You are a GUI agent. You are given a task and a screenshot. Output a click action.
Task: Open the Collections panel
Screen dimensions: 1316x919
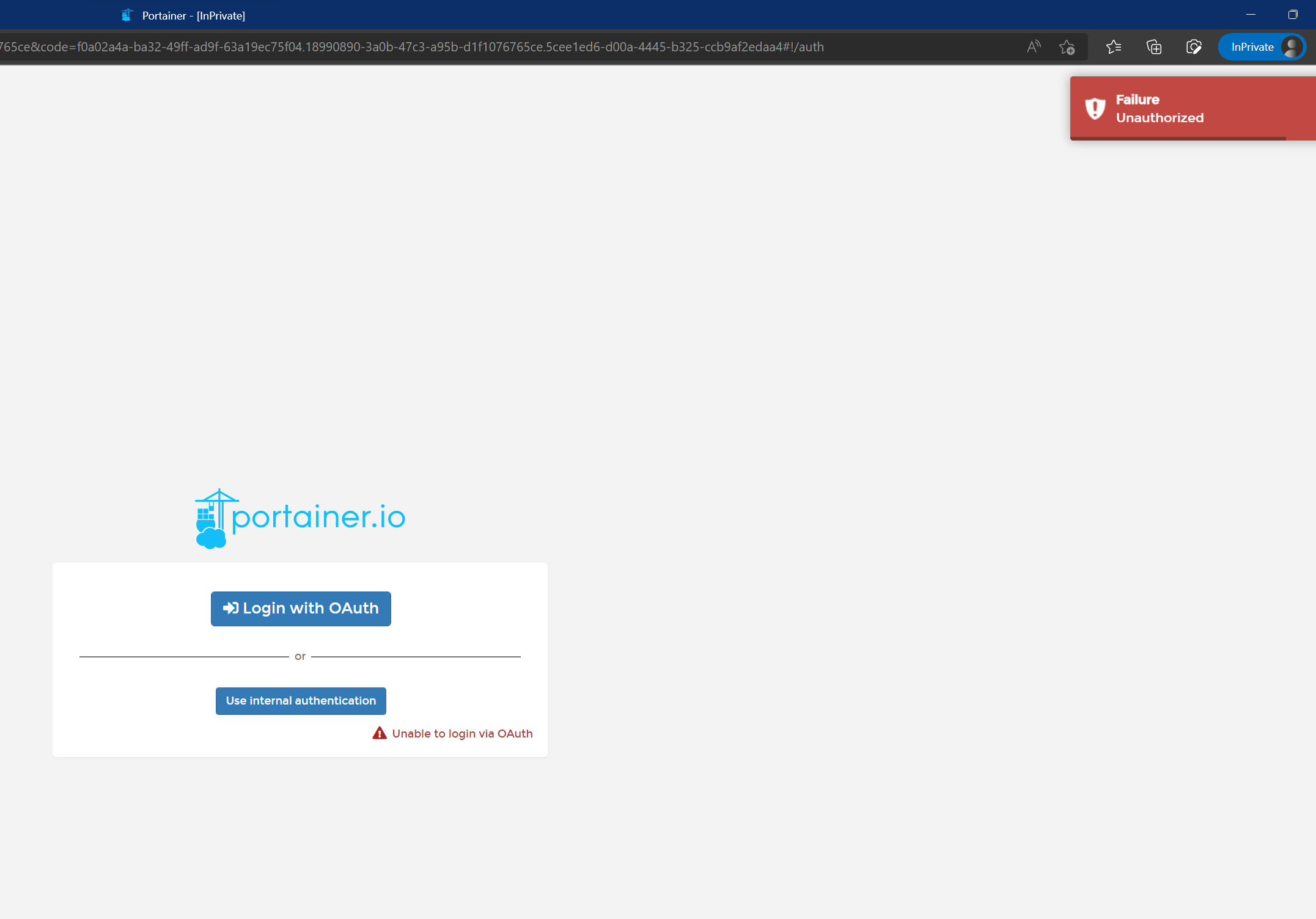[1154, 46]
